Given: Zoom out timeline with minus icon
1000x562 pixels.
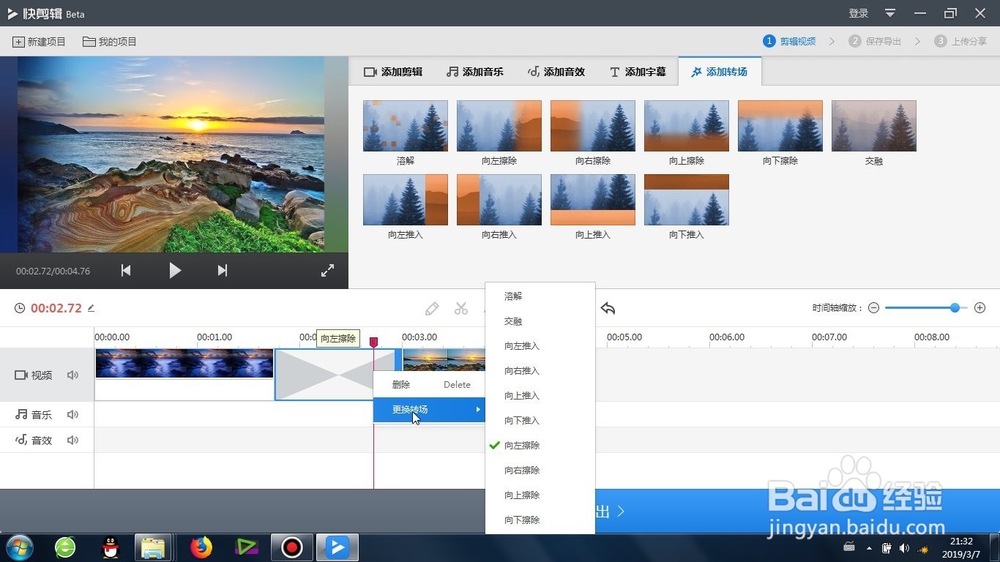Looking at the screenshot, I should [874, 308].
